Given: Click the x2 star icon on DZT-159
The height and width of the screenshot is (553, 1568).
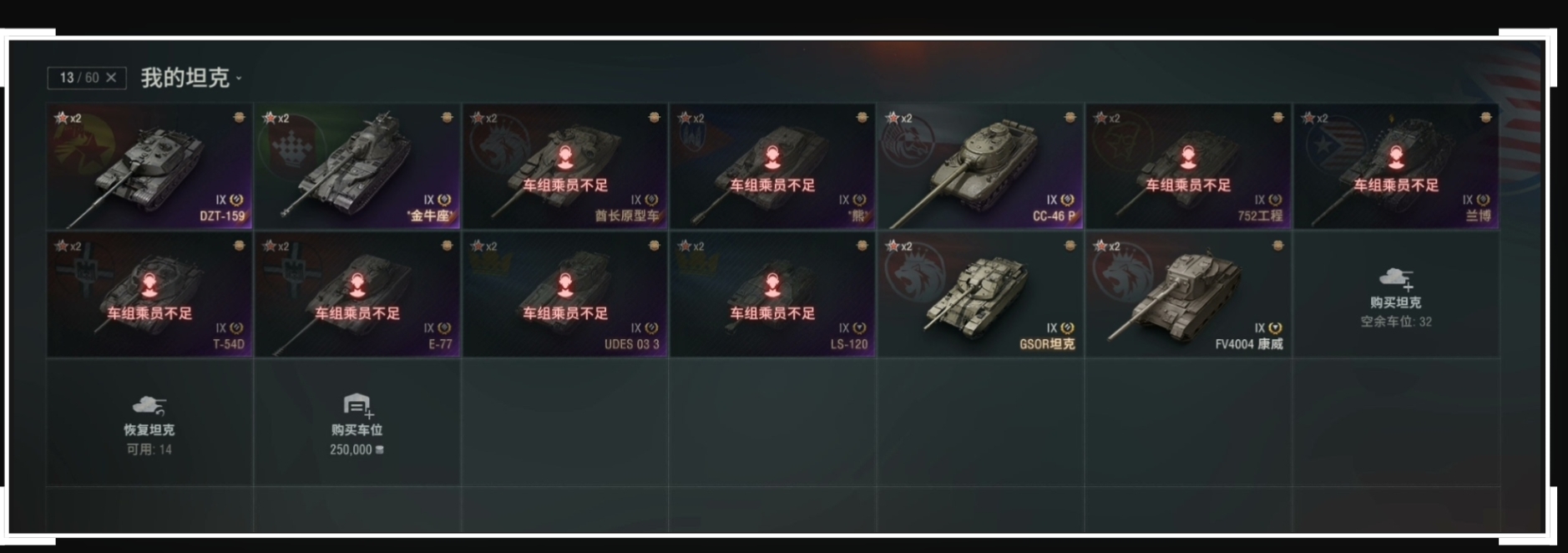Looking at the screenshot, I should pyautogui.click(x=67, y=118).
